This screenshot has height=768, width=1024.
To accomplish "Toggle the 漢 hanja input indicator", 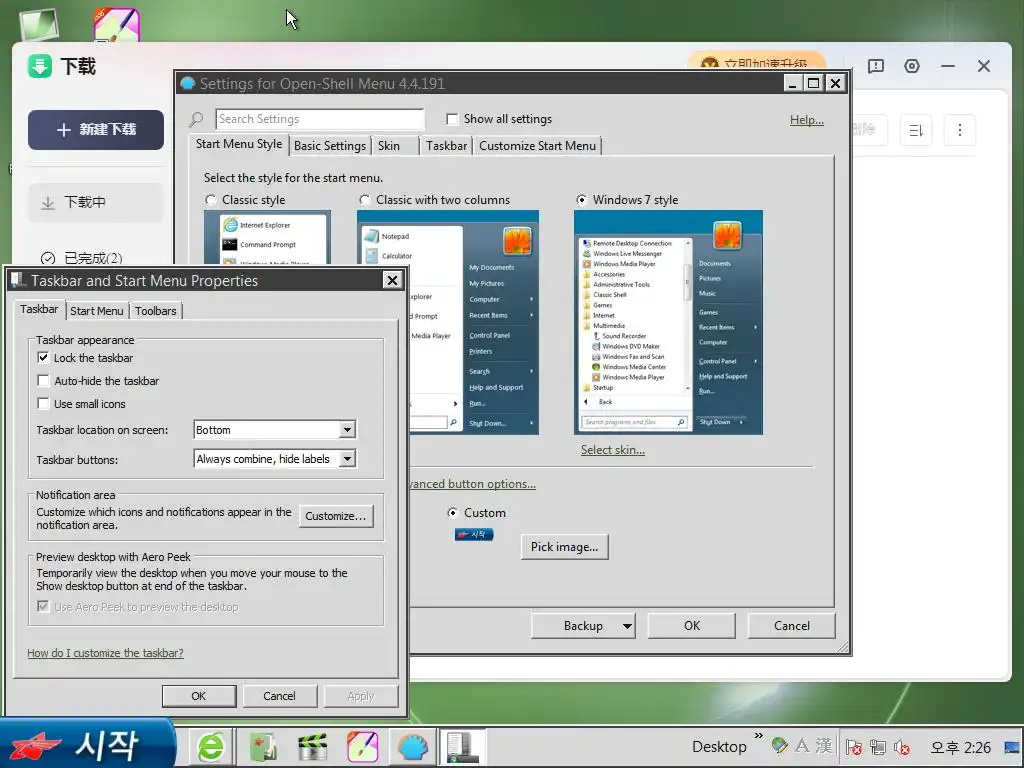I will click(824, 745).
